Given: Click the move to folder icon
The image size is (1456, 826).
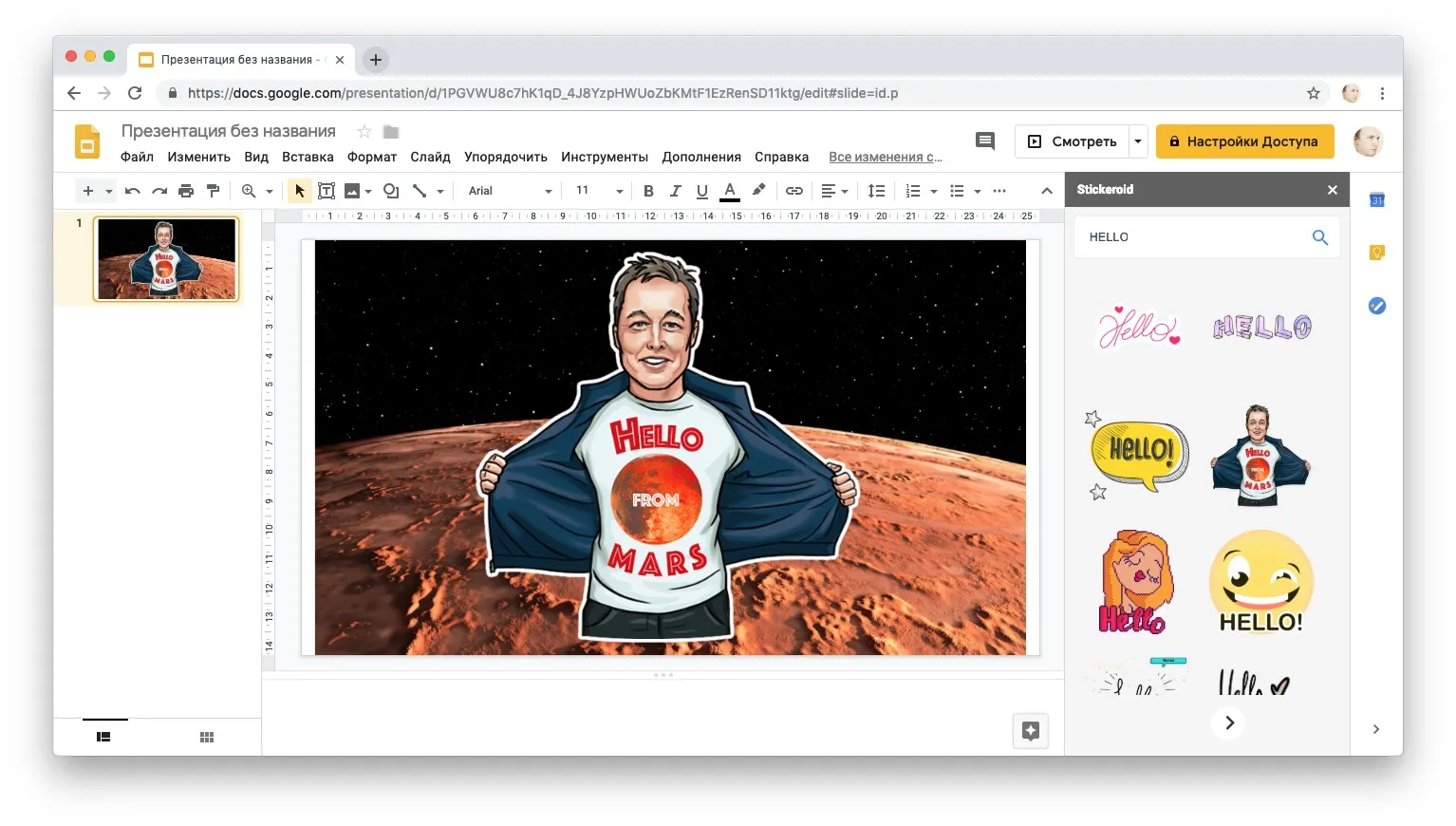Looking at the screenshot, I should 391,132.
